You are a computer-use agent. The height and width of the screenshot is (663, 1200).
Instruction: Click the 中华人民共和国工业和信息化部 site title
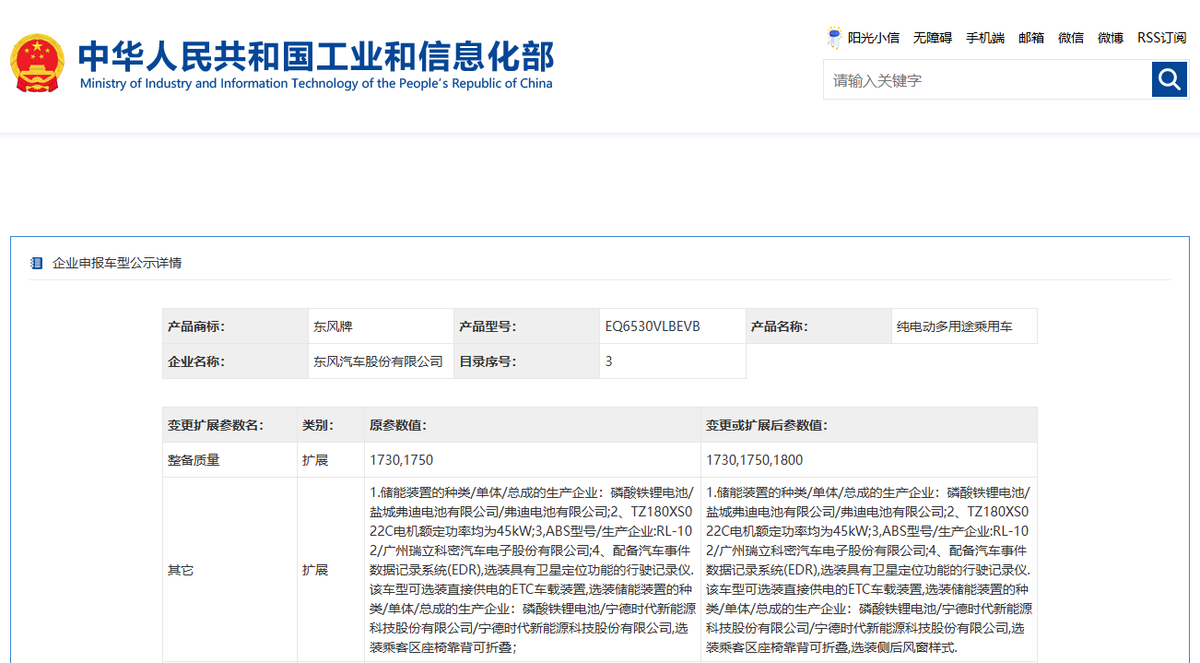316,56
